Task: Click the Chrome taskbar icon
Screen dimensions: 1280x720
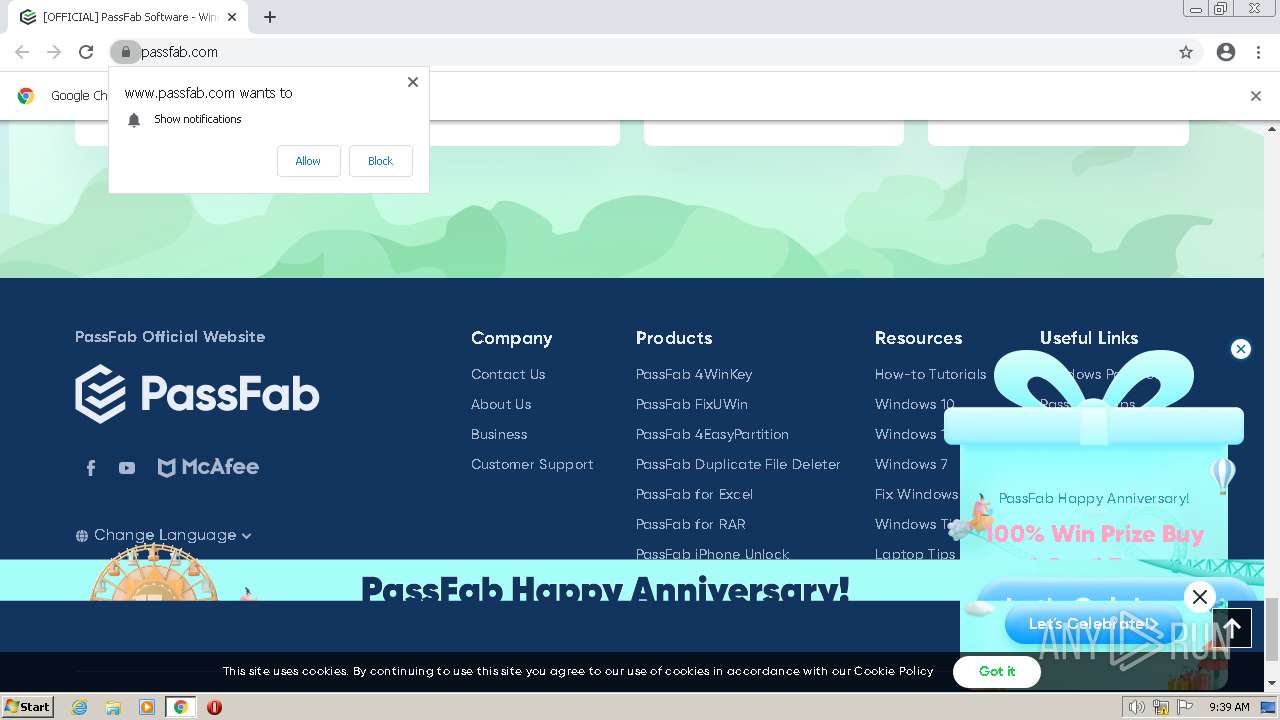Action: click(181, 707)
